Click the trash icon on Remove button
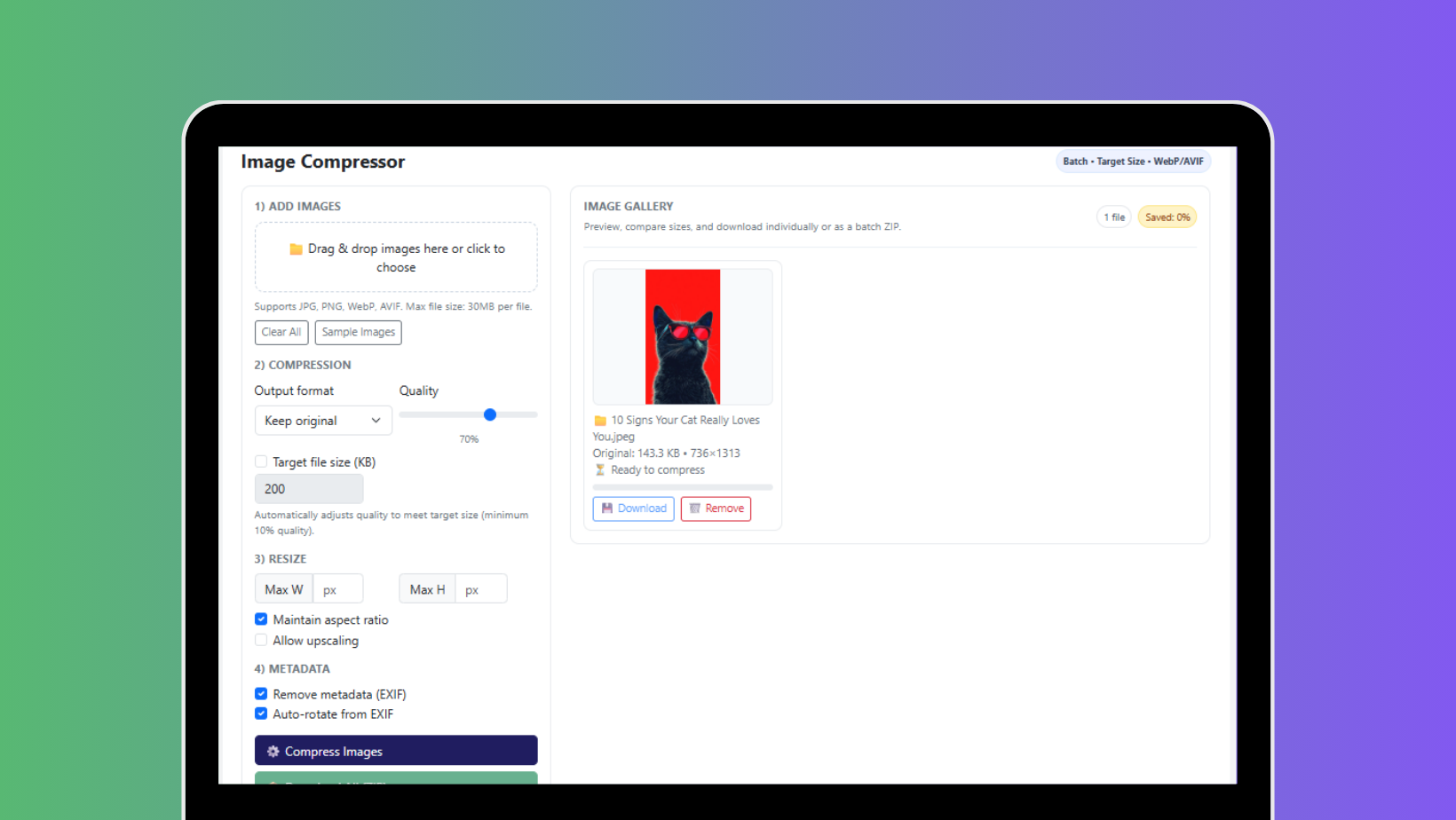 point(695,509)
